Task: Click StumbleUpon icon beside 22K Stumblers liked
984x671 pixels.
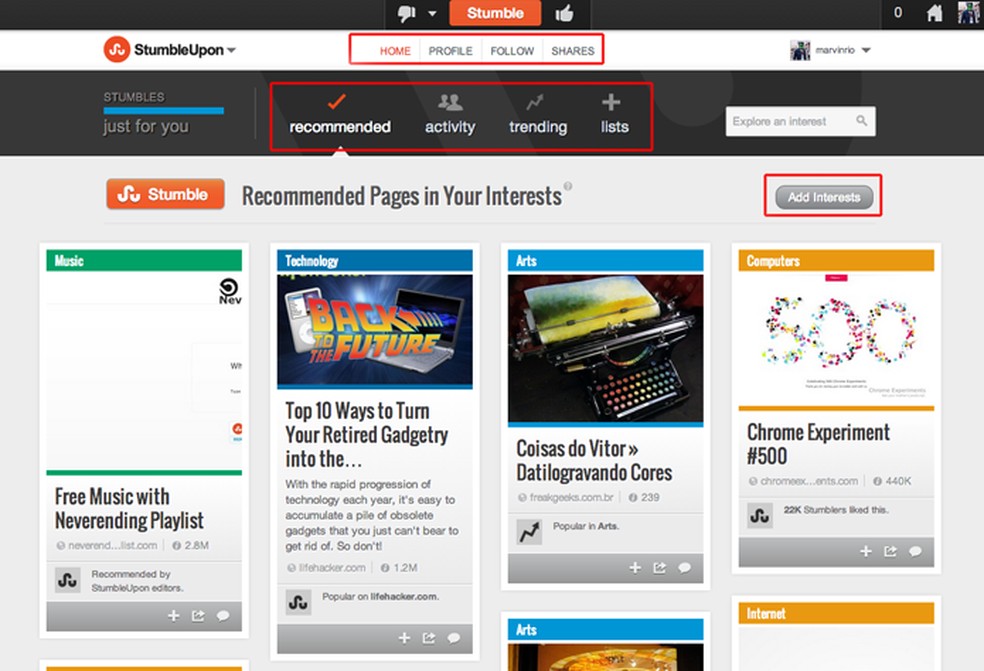Action: 760,516
